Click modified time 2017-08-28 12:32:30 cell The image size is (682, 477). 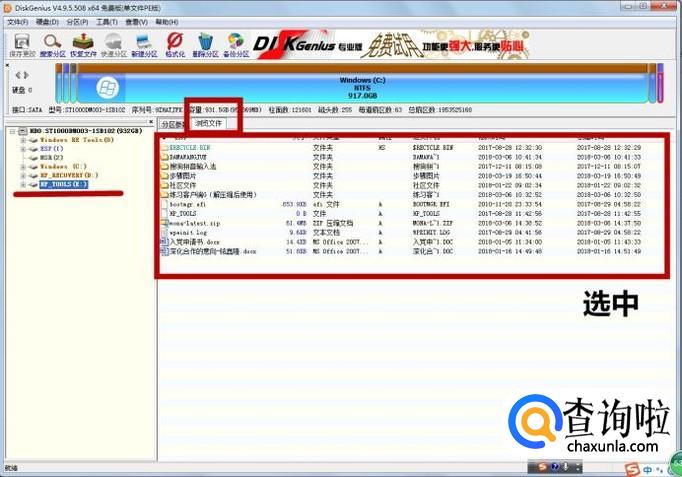[510, 148]
